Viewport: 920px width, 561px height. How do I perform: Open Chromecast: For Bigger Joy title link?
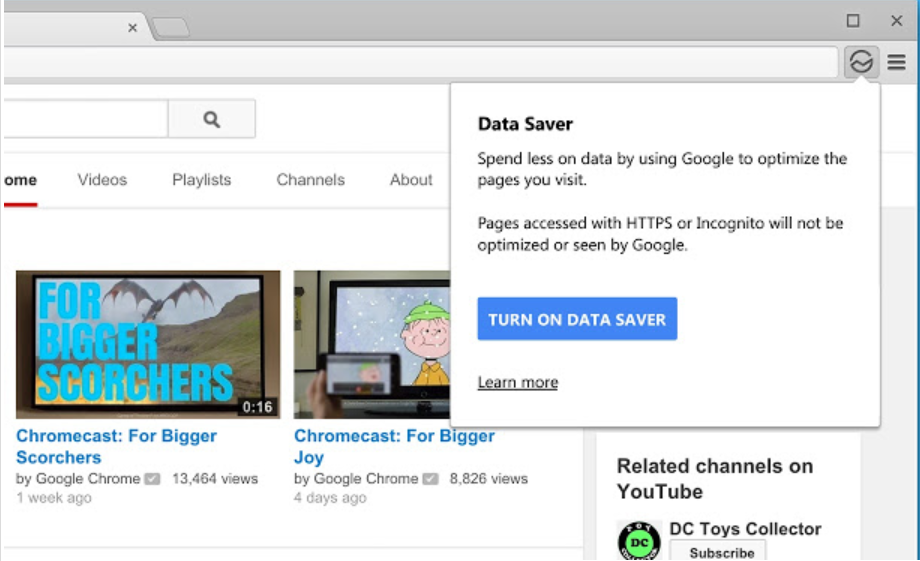394,447
